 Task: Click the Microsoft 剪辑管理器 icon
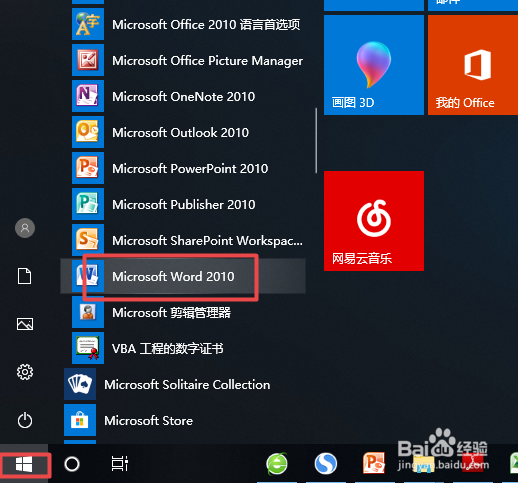(88, 312)
